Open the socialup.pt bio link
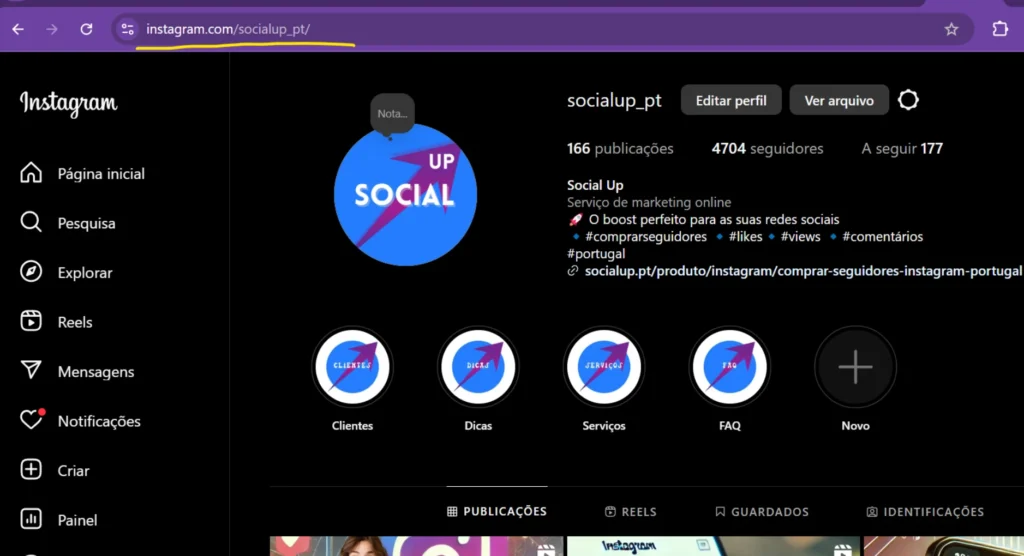 [x=803, y=270]
